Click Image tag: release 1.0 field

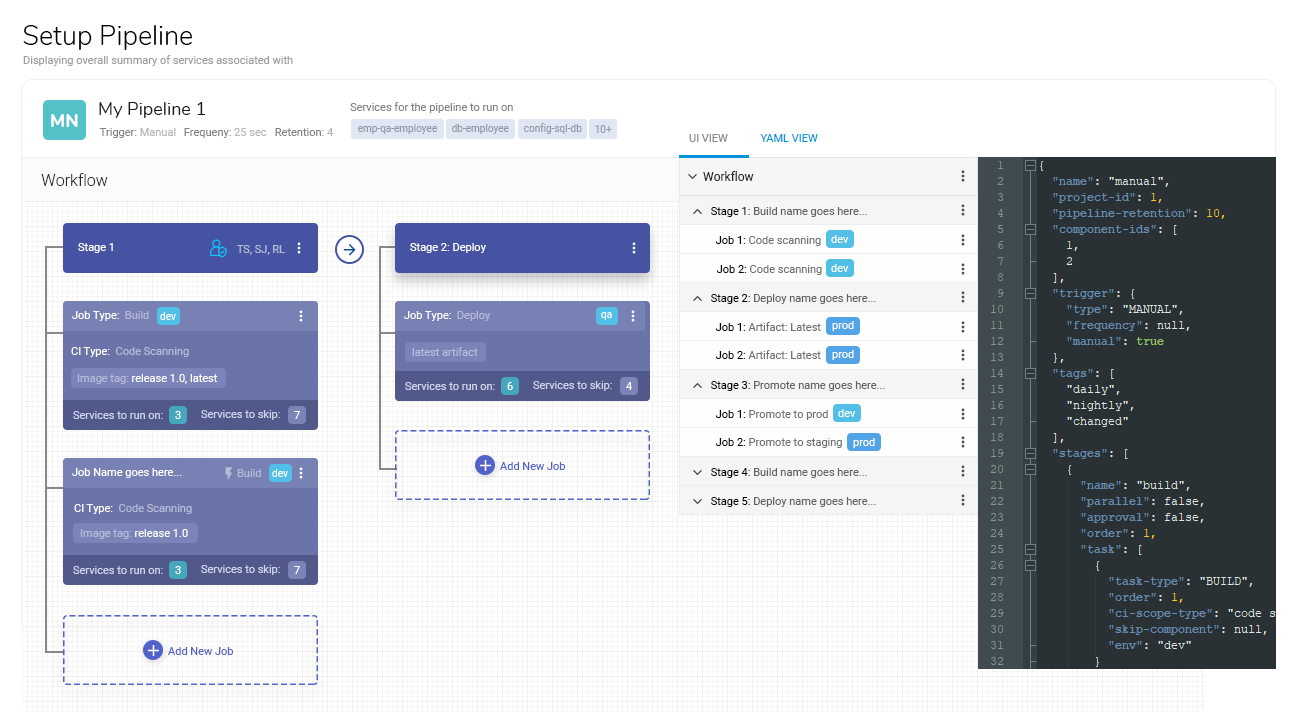[135, 533]
